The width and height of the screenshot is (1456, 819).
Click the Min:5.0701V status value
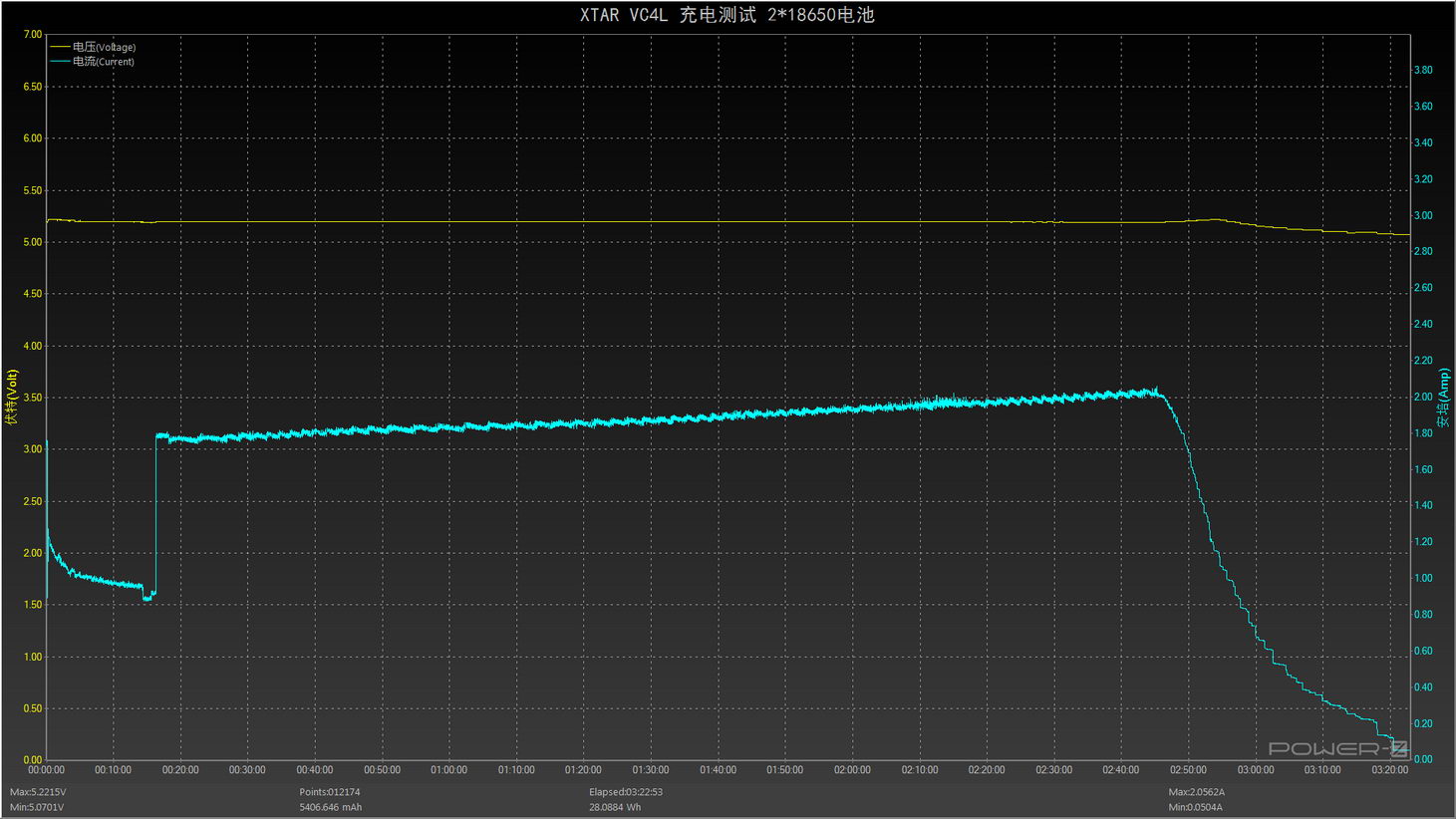[x=37, y=807]
